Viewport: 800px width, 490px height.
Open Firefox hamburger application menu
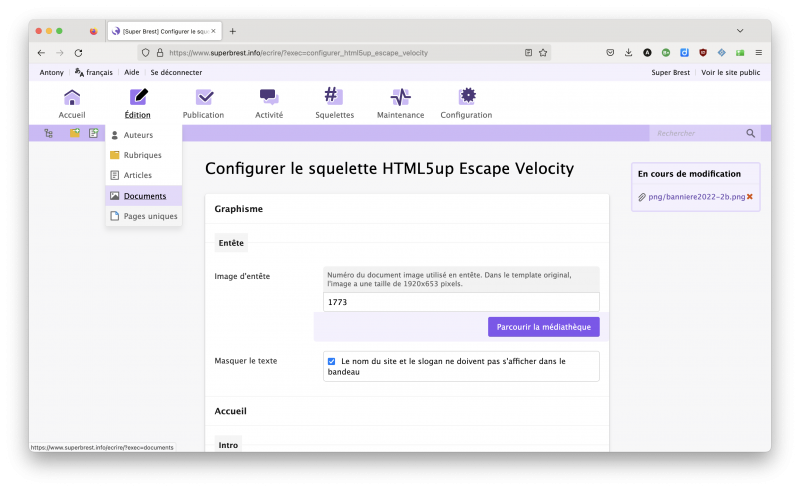coord(759,53)
